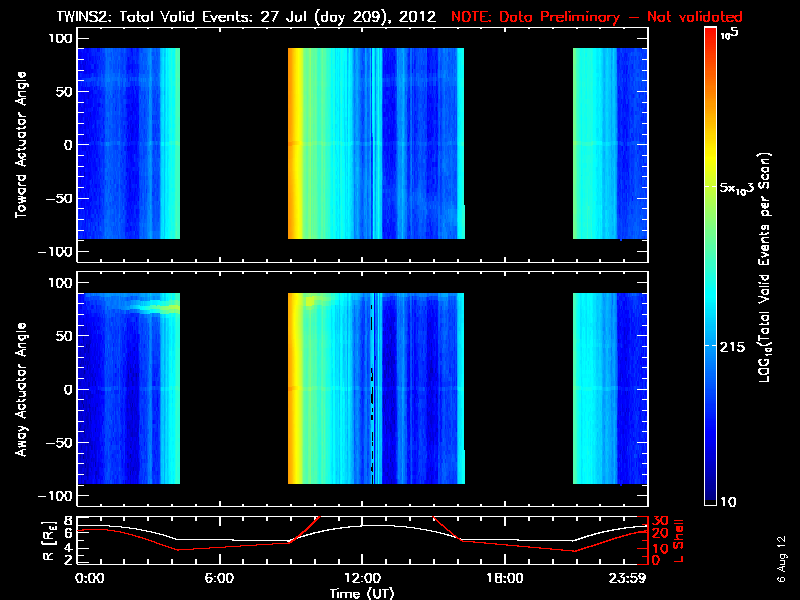Click the R [RE] axis label
The width and height of the screenshot is (800, 600).
pos(49,541)
